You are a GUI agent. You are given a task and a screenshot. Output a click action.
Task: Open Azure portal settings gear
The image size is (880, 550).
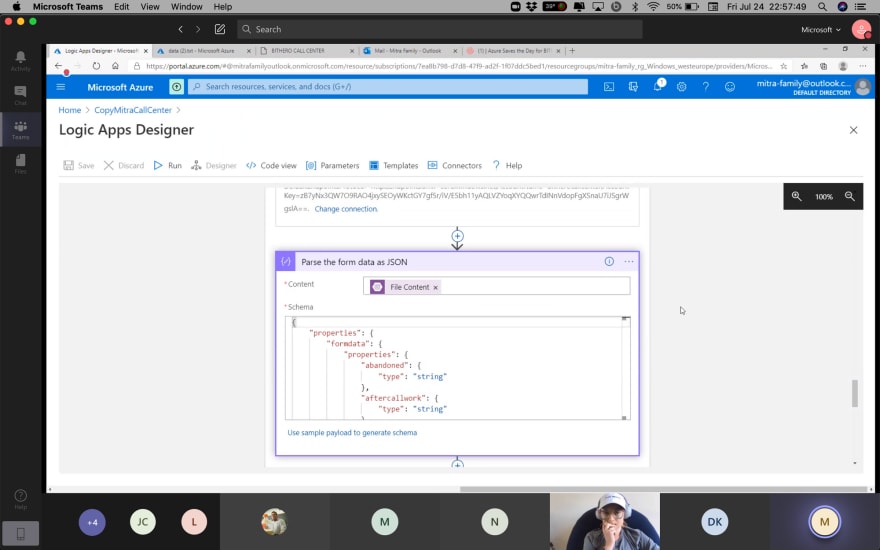pyautogui.click(x=681, y=86)
